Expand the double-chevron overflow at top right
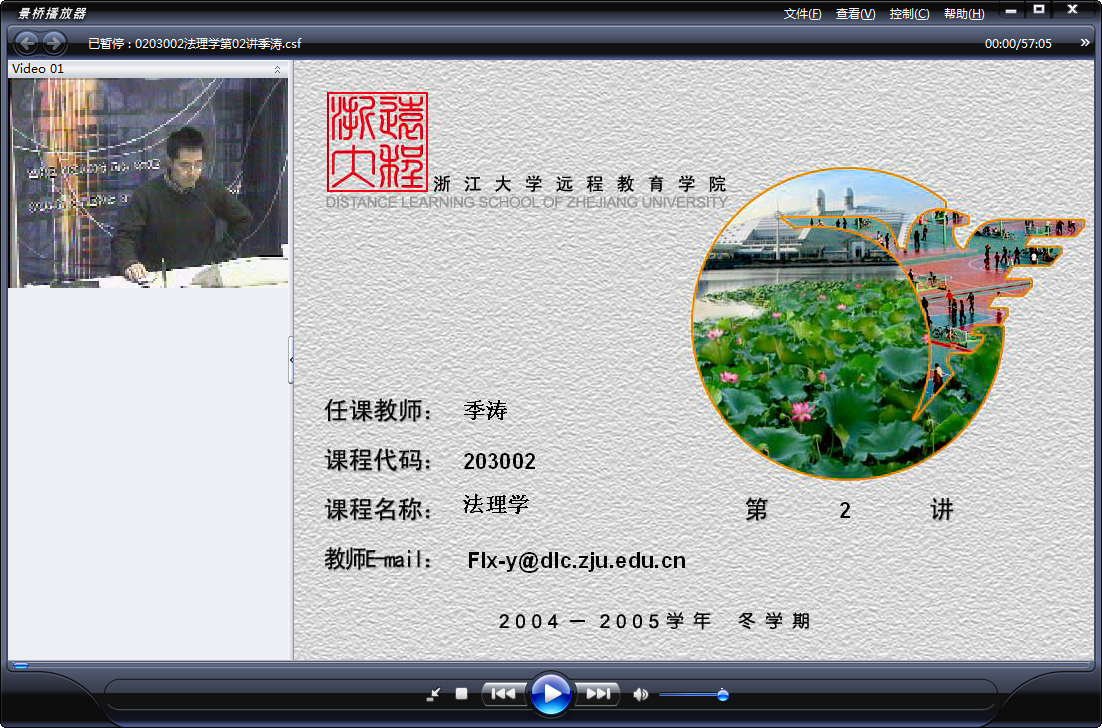The width and height of the screenshot is (1102, 728). click(x=1084, y=44)
